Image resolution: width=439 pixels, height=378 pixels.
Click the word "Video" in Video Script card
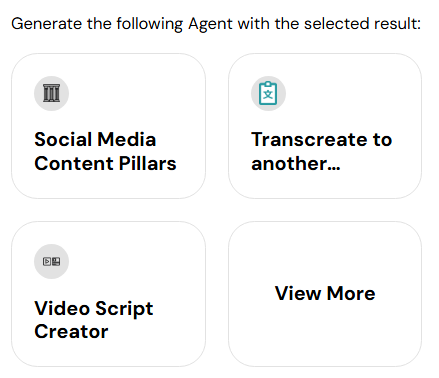[62, 308]
